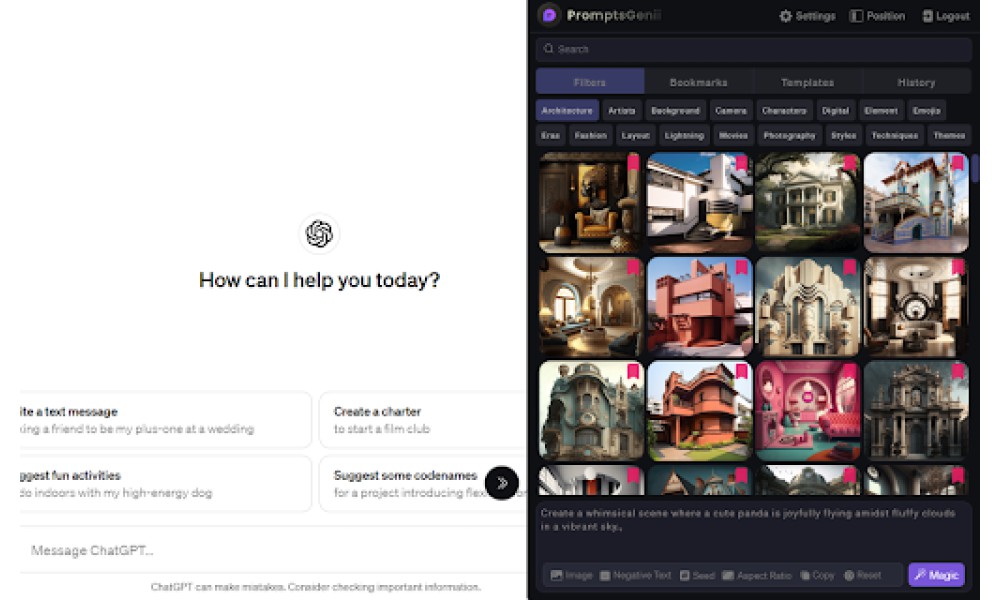Select the Element filter chip
The image size is (1000, 600).
(881, 110)
